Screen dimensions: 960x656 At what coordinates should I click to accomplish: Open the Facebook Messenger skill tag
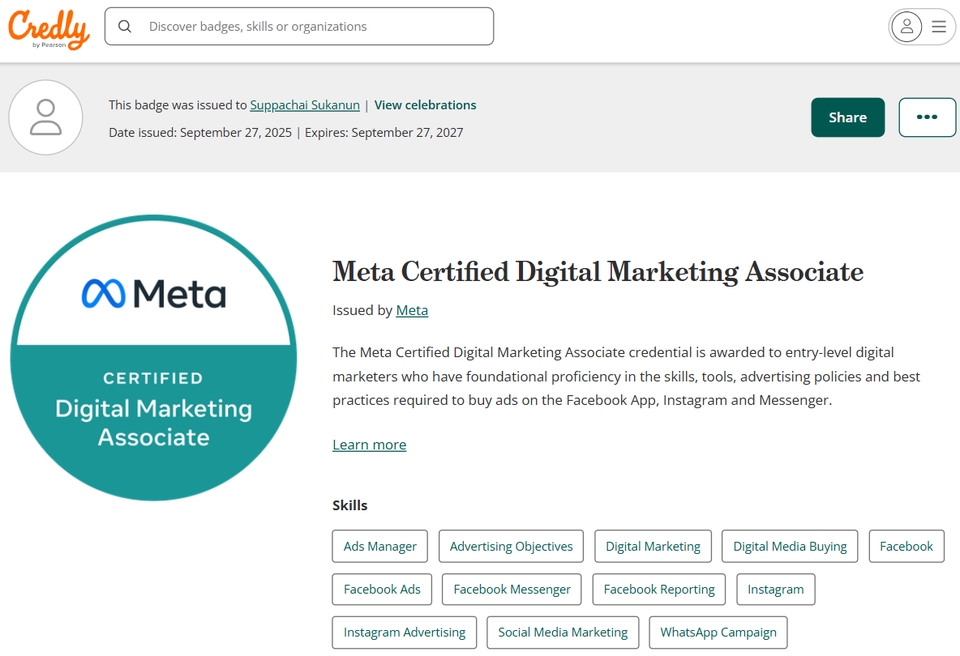(x=512, y=589)
